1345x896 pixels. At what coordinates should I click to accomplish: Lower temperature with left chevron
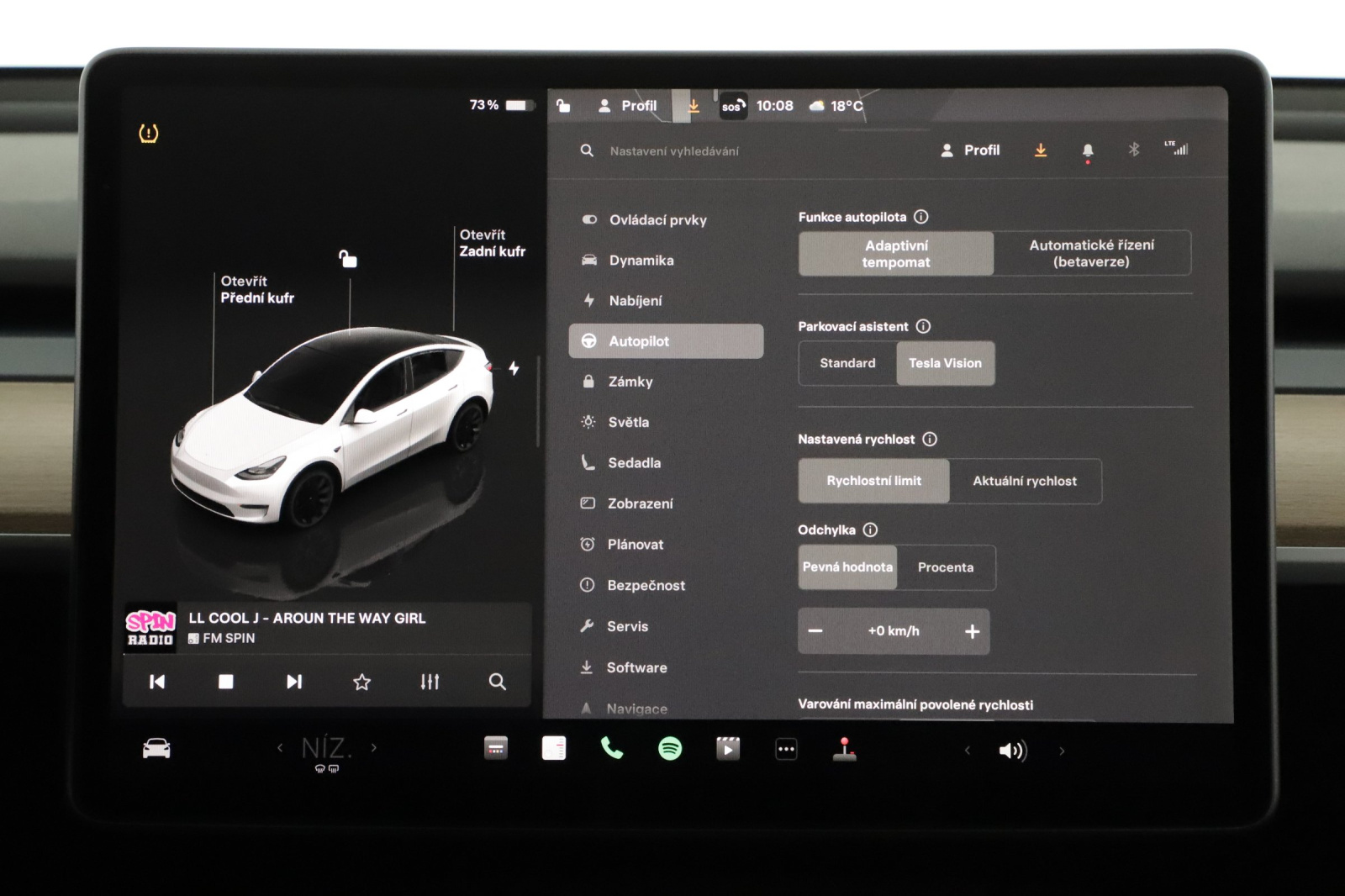tap(280, 747)
